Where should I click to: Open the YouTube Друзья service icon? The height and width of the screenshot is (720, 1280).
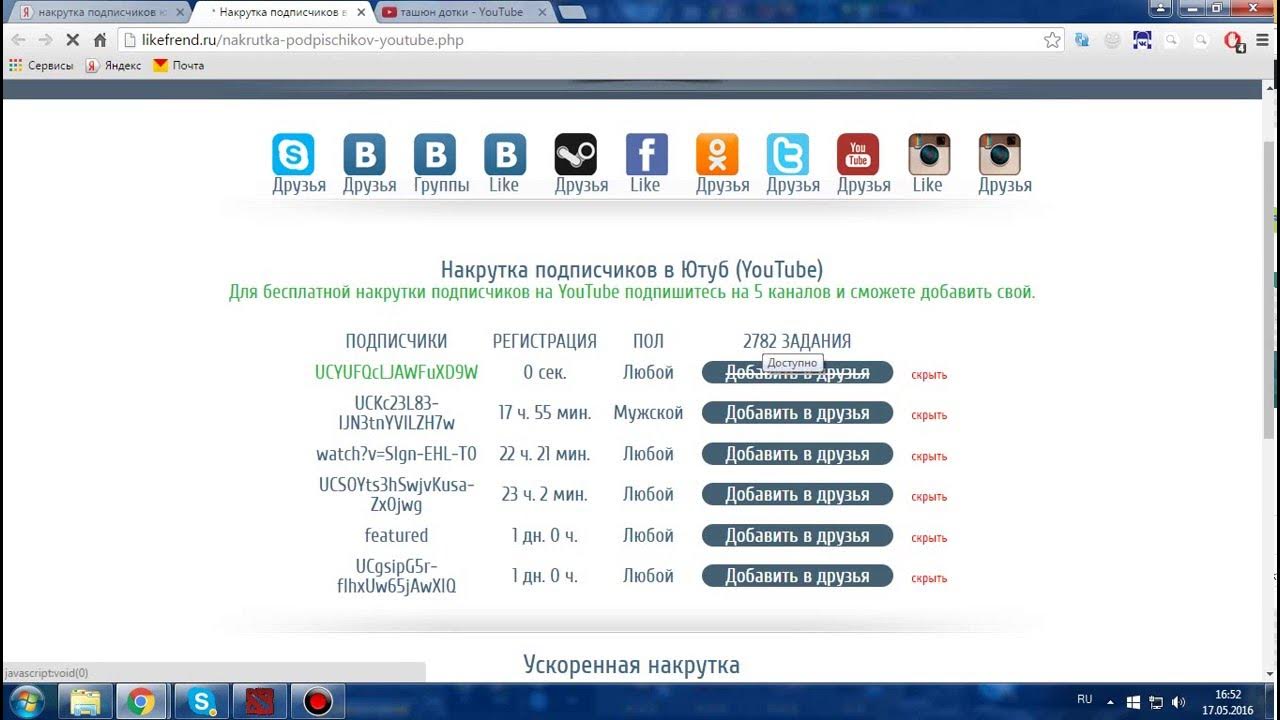pyautogui.click(x=858, y=155)
